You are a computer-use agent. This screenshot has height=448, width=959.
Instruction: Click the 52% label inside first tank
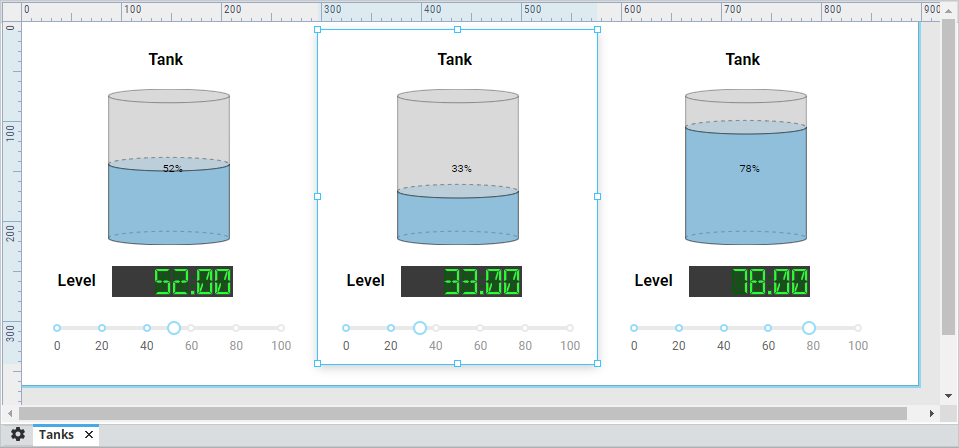(172, 168)
